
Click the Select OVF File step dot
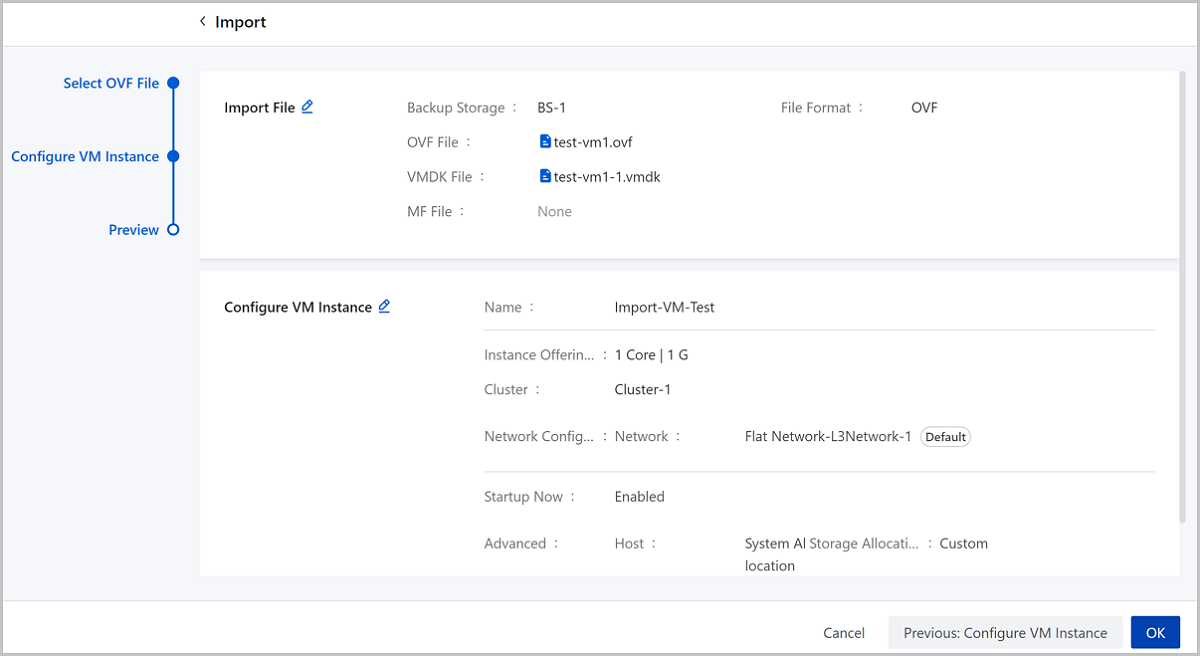173,83
